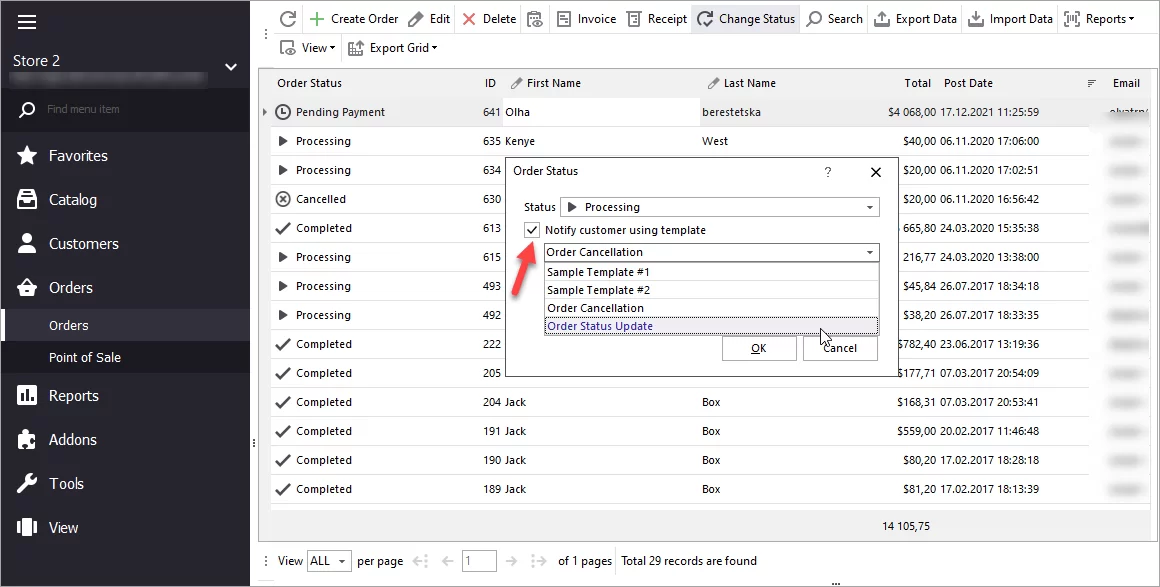The image size is (1160, 587).
Task: Click the Import Data toolbar icon
Action: click(975, 19)
